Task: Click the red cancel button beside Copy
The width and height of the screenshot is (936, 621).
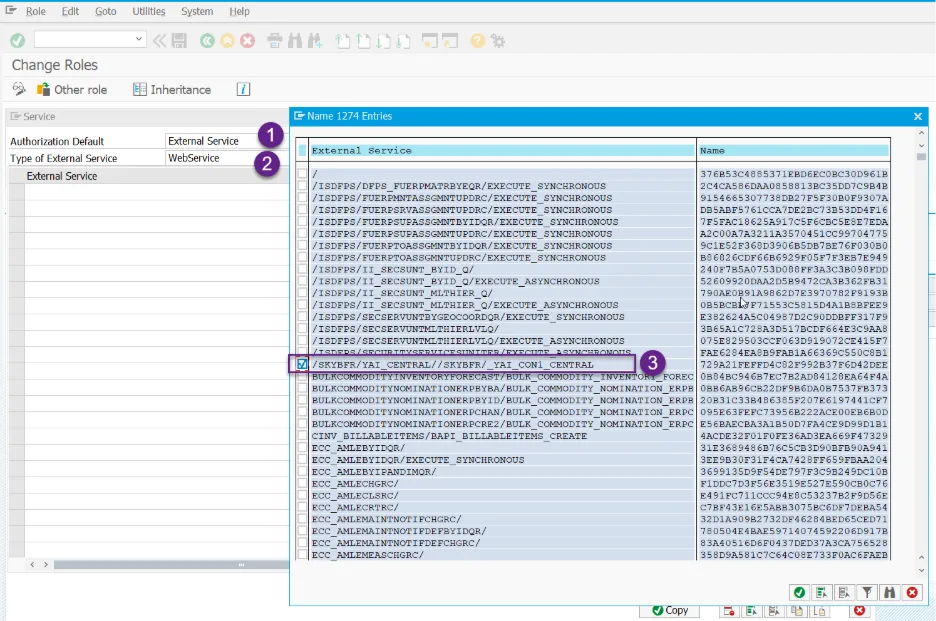Action: pyautogui.click(x=860, y=610)
